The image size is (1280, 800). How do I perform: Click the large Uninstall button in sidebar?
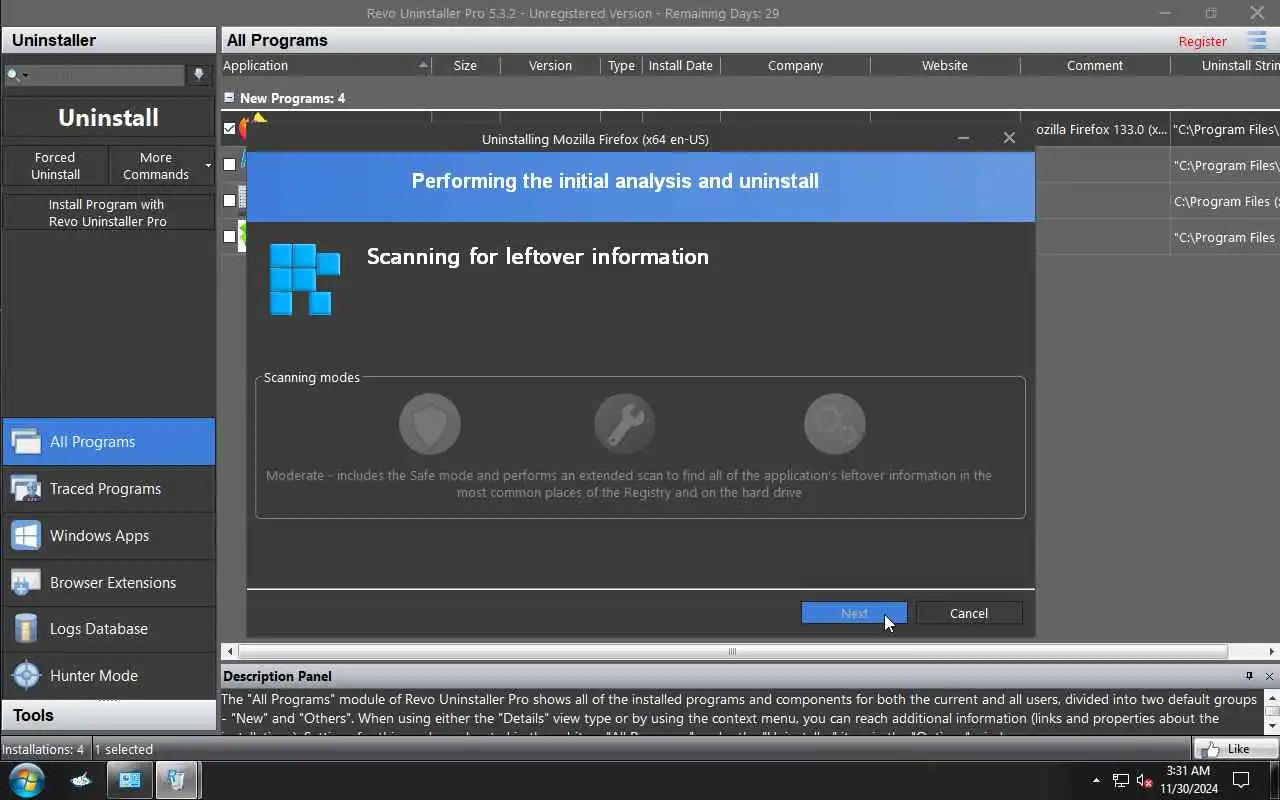[108, 118]
